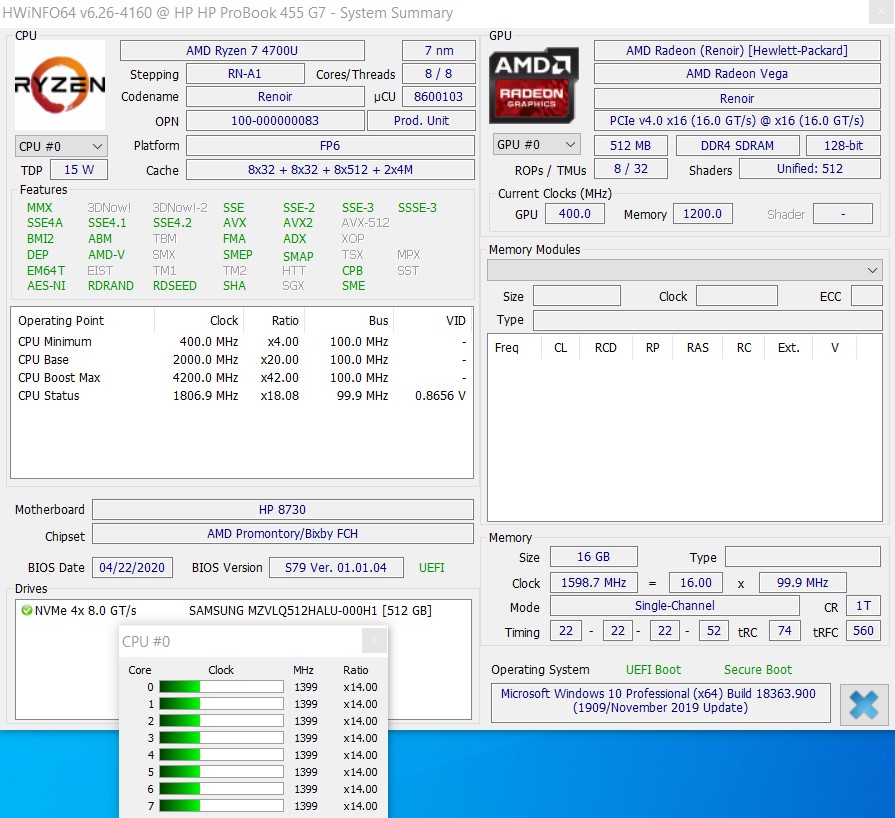Click the VID column header
The height and width of the screenshot is (818, 895).
pos(433,320)
